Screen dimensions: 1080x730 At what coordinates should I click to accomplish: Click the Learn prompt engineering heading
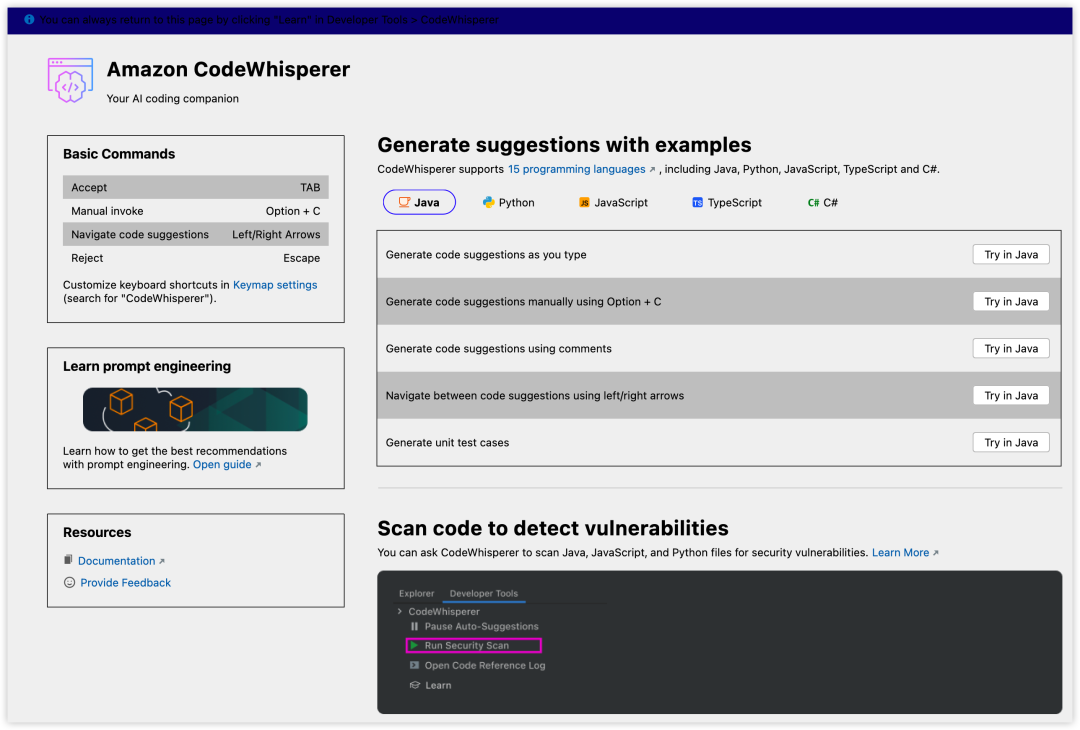pyautogui.click(x=147, y=366)
